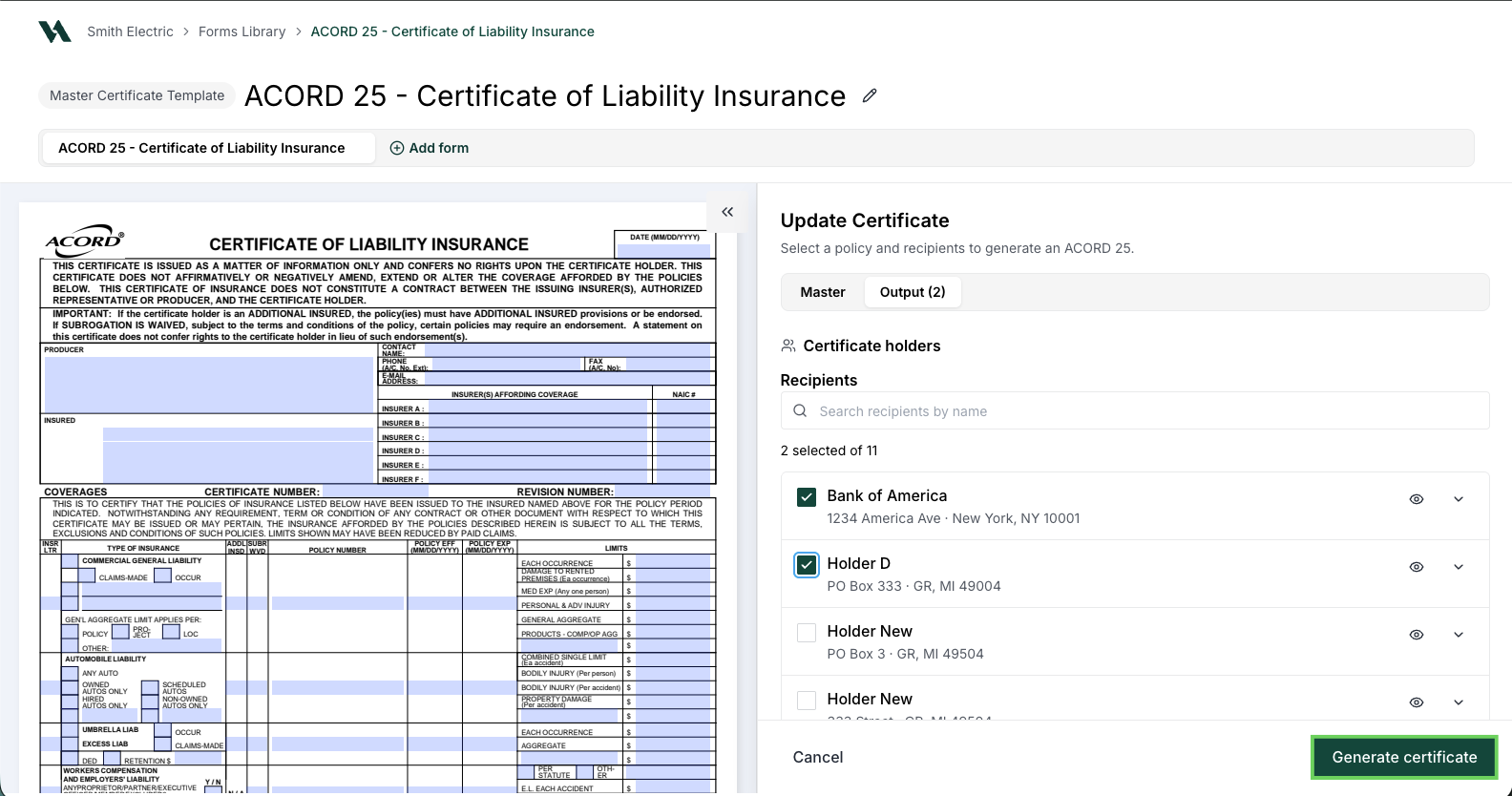Click the DATE (MM/DD/YYYY) field on the form
This screenshot has width=1512, height=796.
(x=664, y=250)
